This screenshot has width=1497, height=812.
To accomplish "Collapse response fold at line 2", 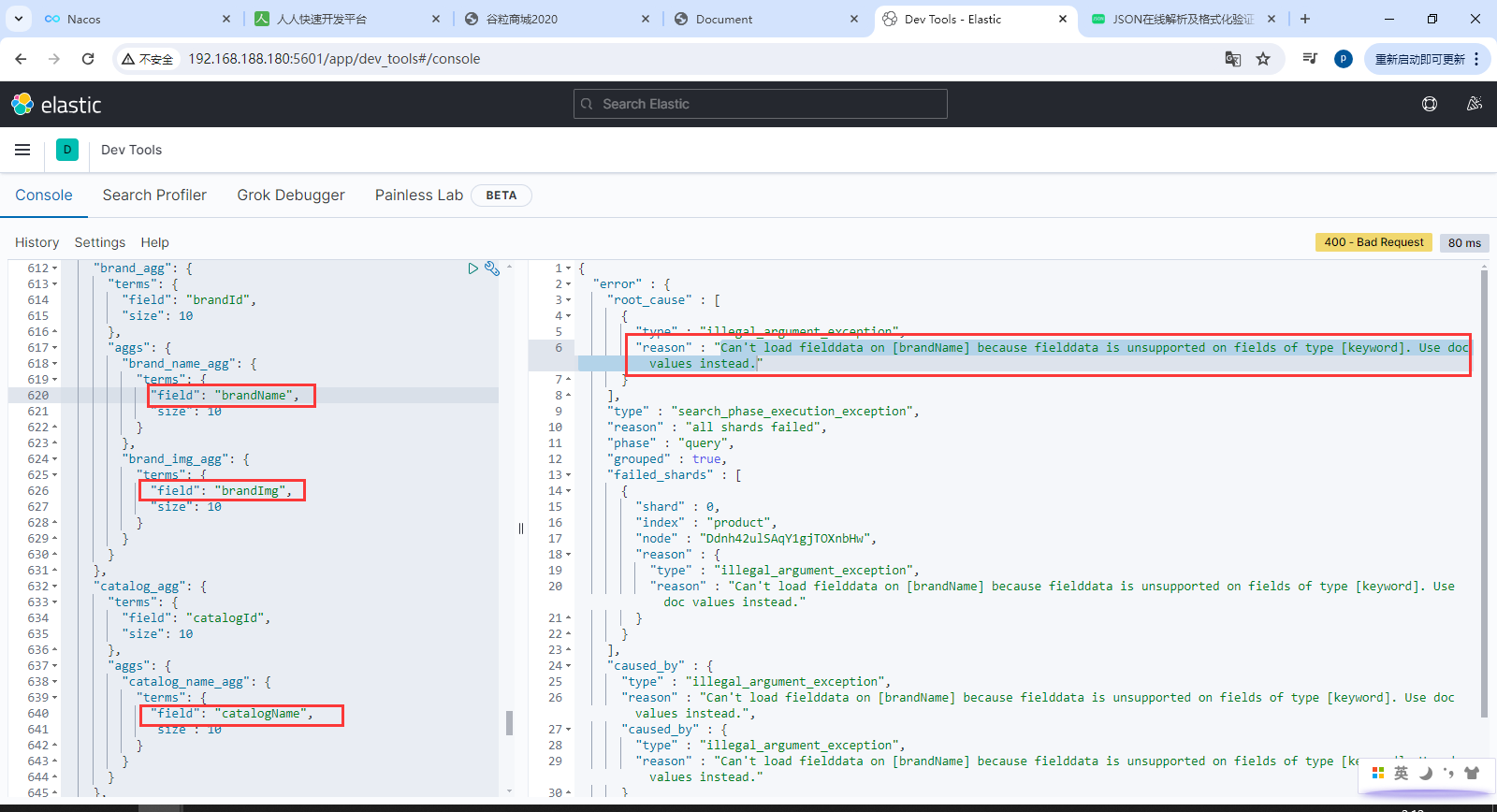I will point(568,284).
